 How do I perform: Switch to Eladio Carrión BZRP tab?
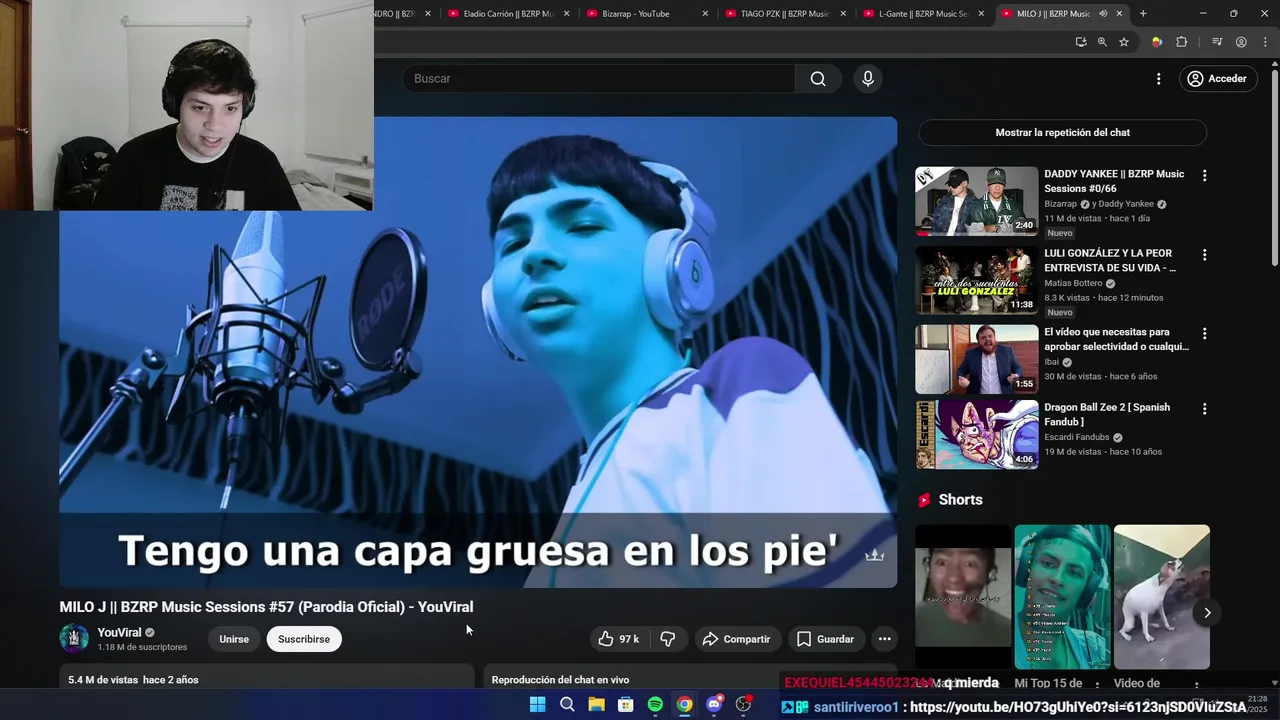(x=506, y=14)
